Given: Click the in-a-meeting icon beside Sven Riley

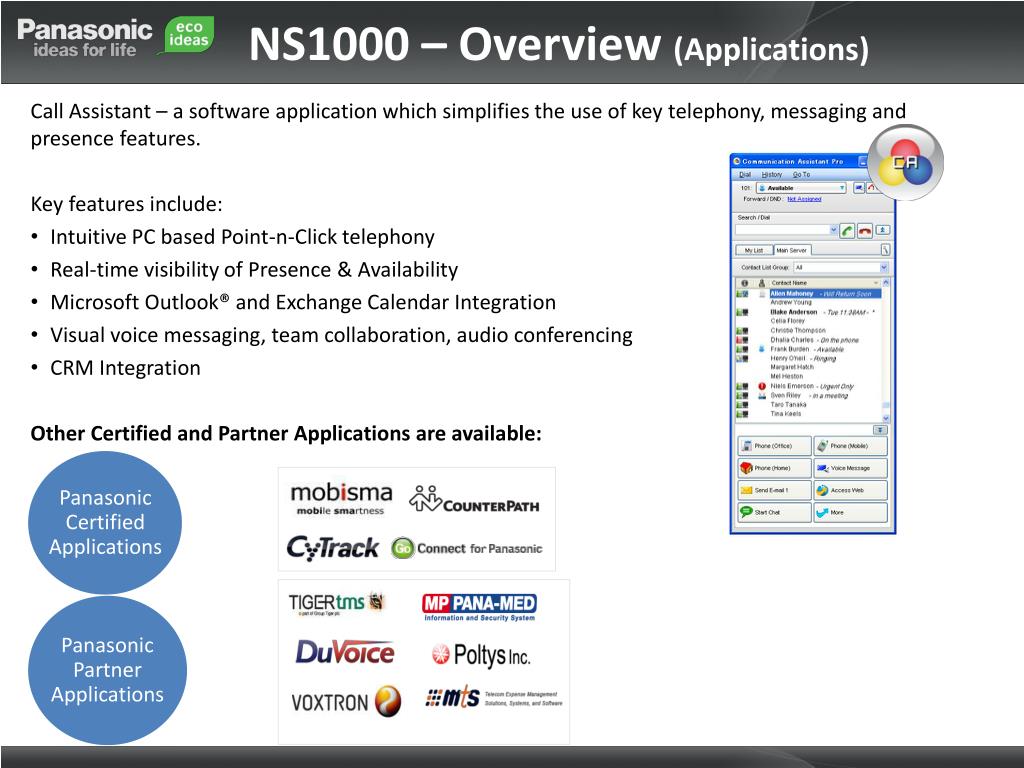Looking at the screenshot, I should tap(761, 395).
